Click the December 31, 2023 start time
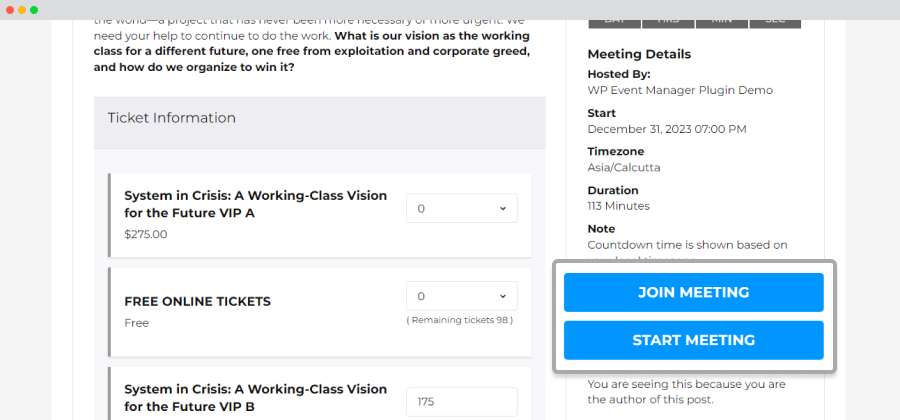The width and height of the screenshot is (900, 420). coord(667,129)
